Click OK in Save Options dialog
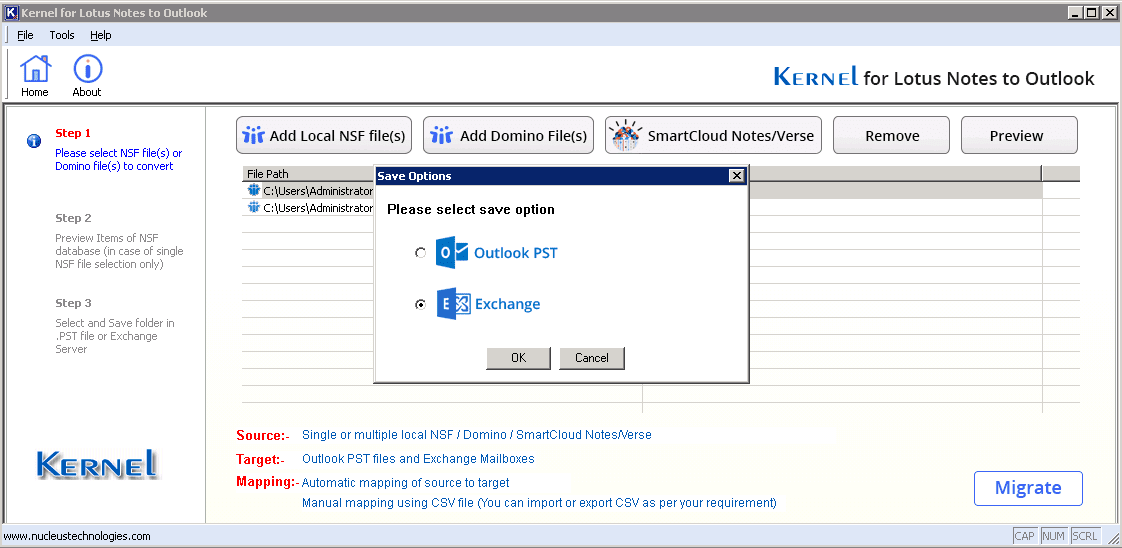Screen dimensions: 1122x548 [x=519, y=358]
